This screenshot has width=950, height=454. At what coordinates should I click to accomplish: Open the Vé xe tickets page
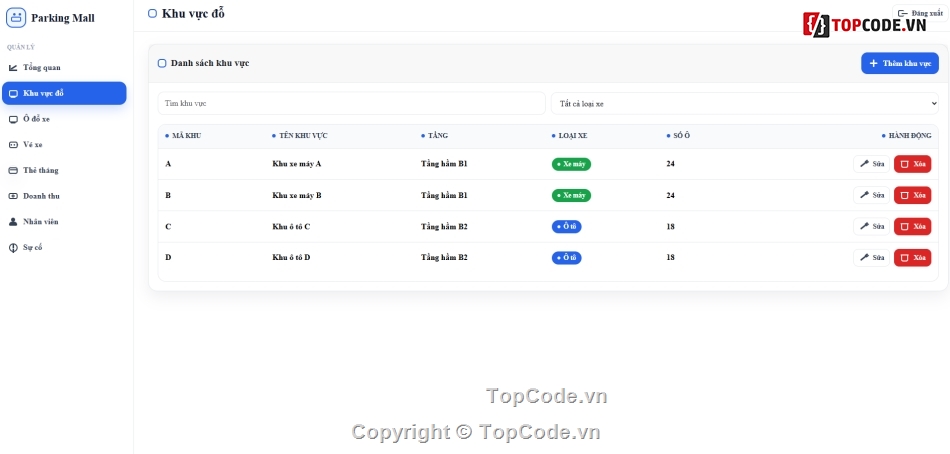click(x=64, y=145)
